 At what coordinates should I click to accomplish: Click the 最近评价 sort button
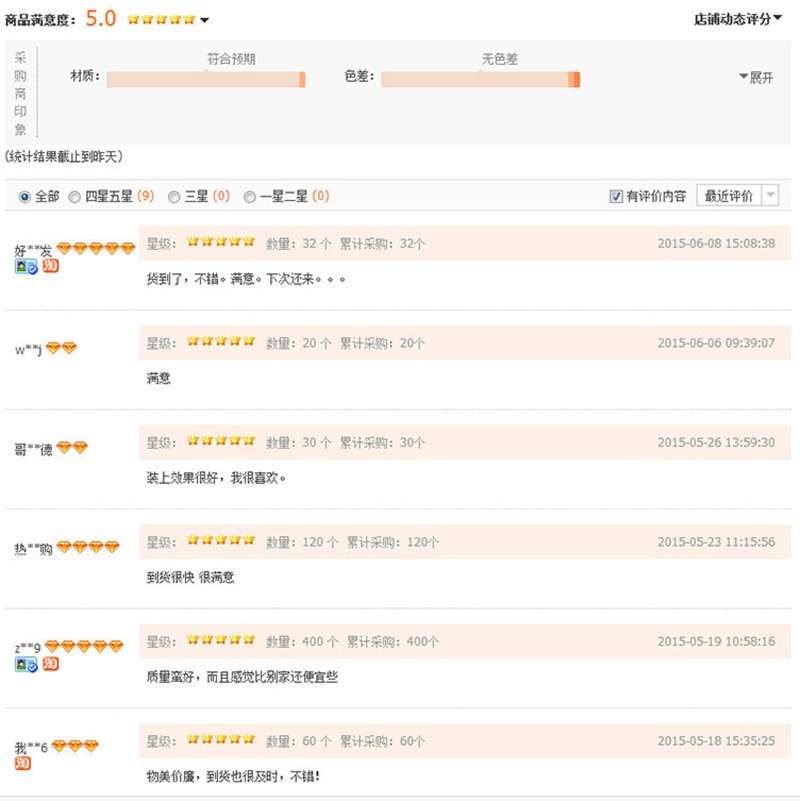point(729,196)
